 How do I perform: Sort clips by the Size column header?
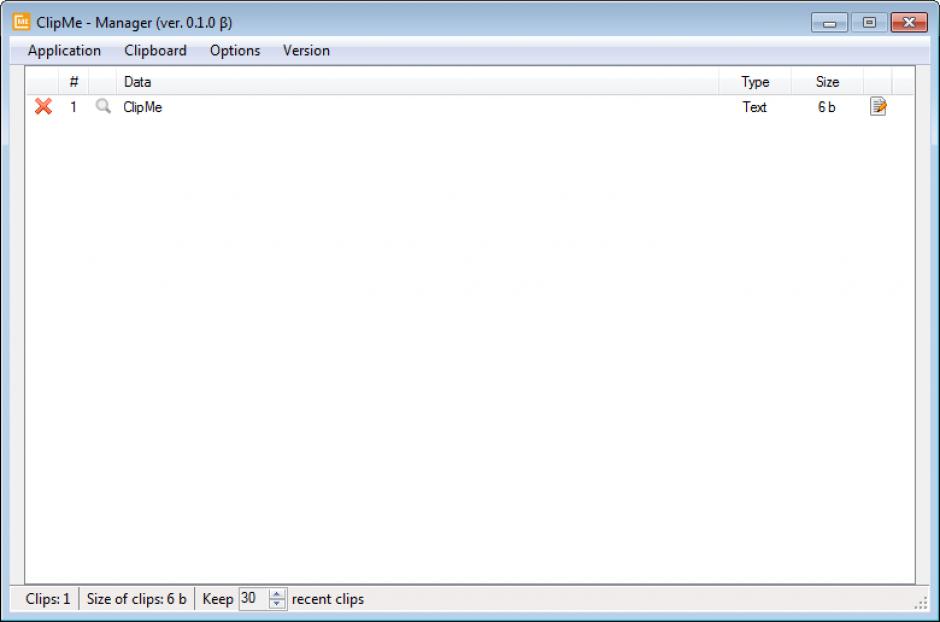click(x=827, y=82)
